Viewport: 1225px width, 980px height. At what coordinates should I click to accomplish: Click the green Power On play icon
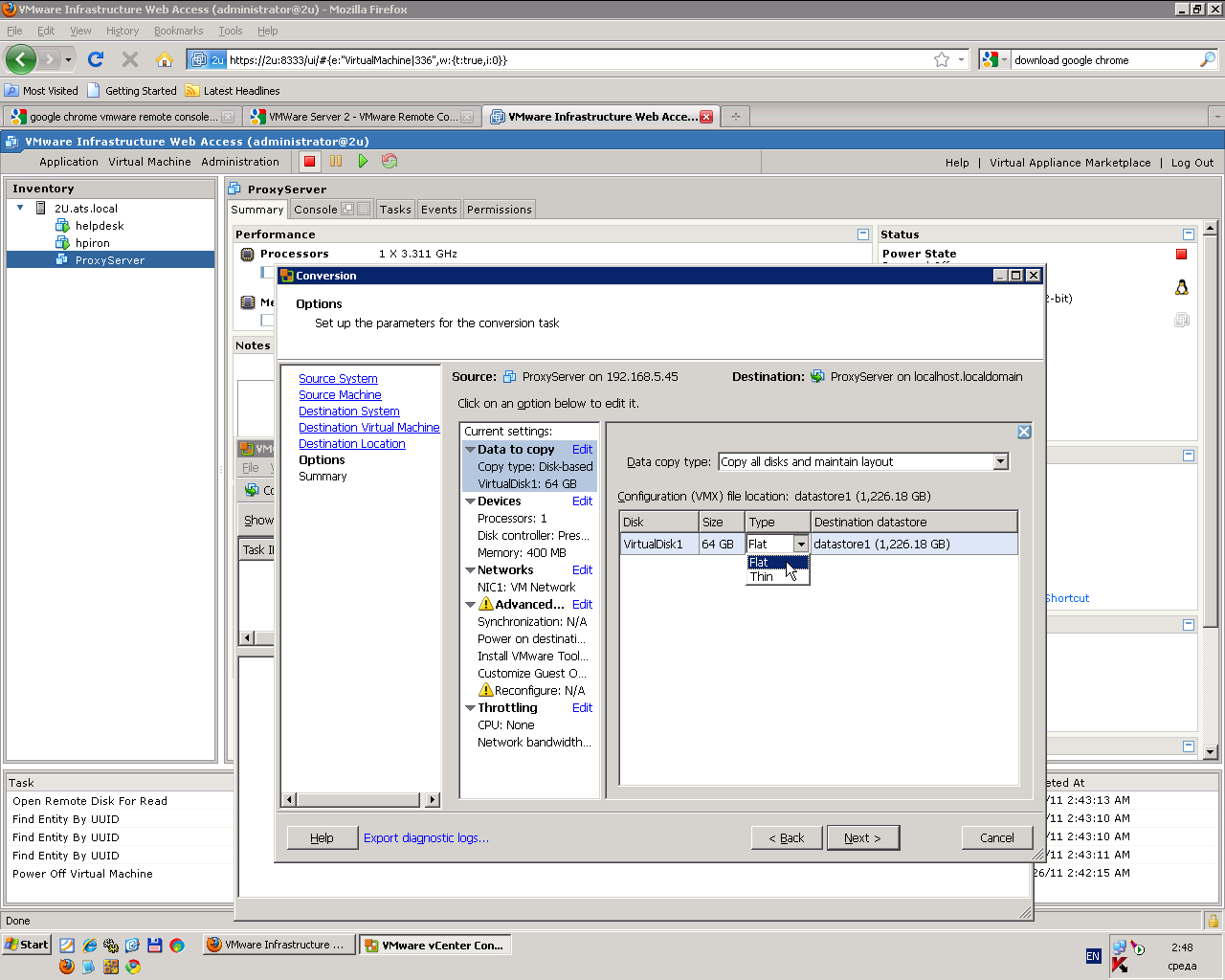coord(363,162)
